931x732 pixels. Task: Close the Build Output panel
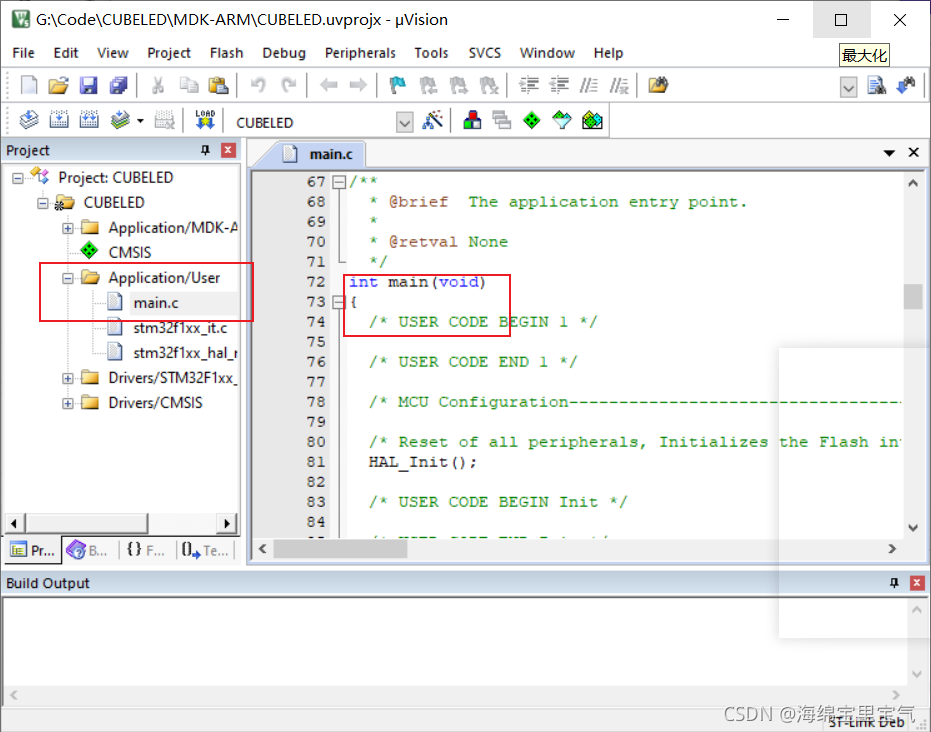917,583
